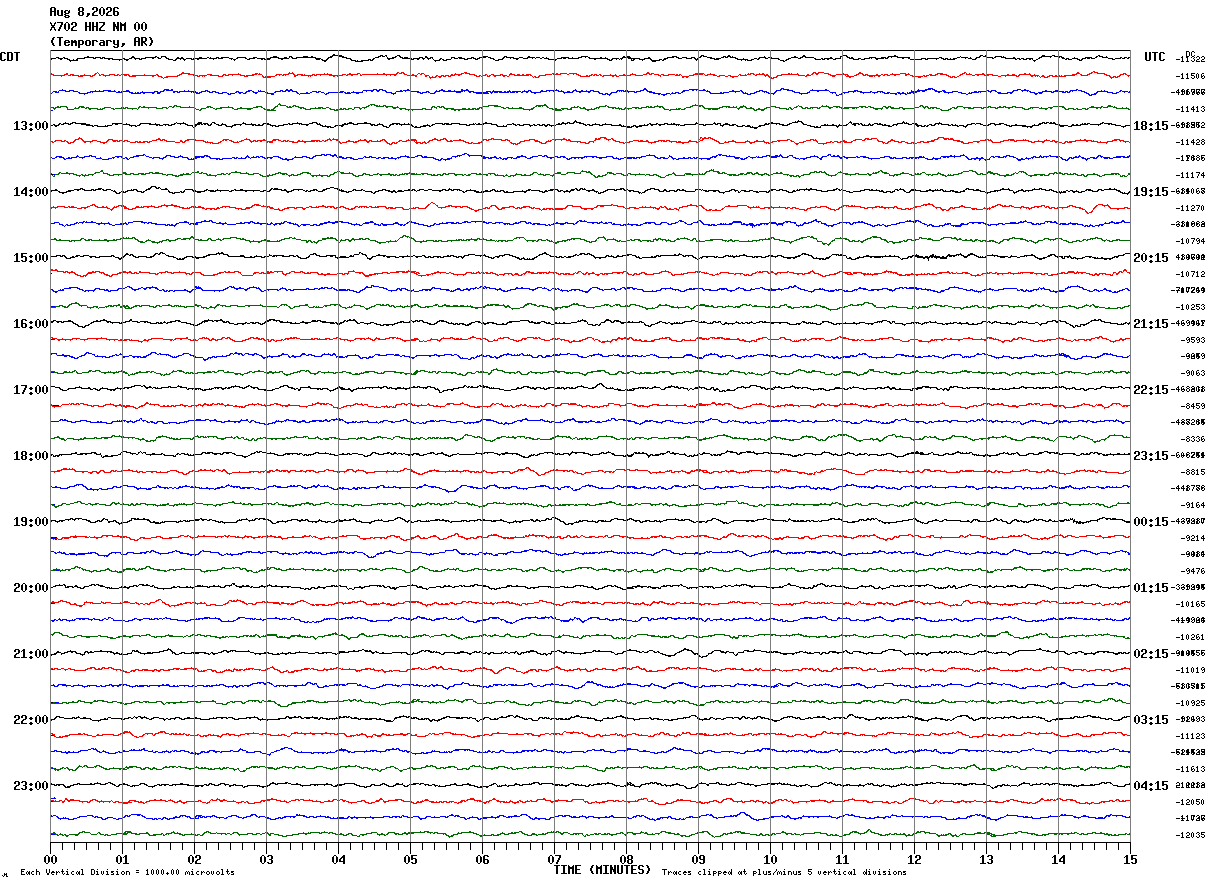Click the -12035 DC offset value

(x=1191, y=835)
